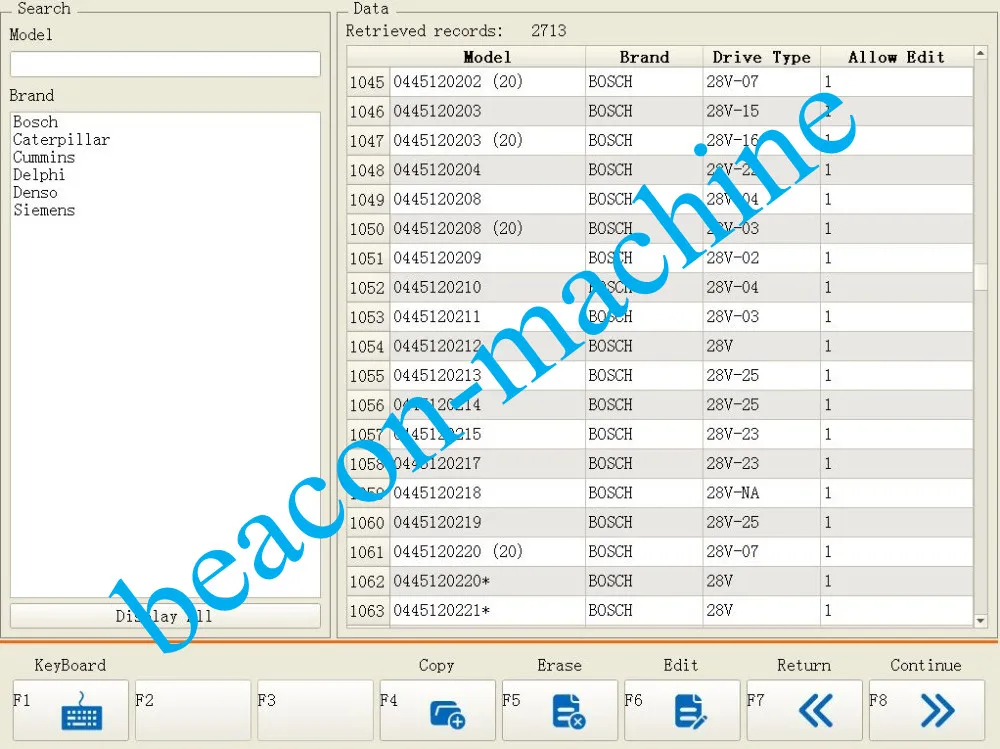
Task: Select row 1050 model 0445120208 (20)
Action: (660, 228)
